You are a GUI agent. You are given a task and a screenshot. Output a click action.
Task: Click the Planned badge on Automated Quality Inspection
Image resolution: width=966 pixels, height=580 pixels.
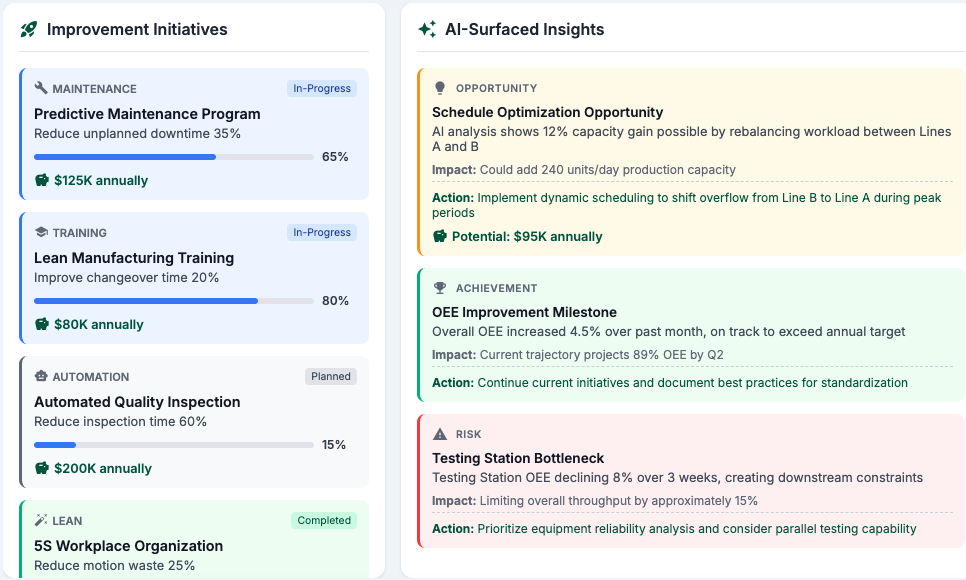pyautogui.click(x=331, y=376)
